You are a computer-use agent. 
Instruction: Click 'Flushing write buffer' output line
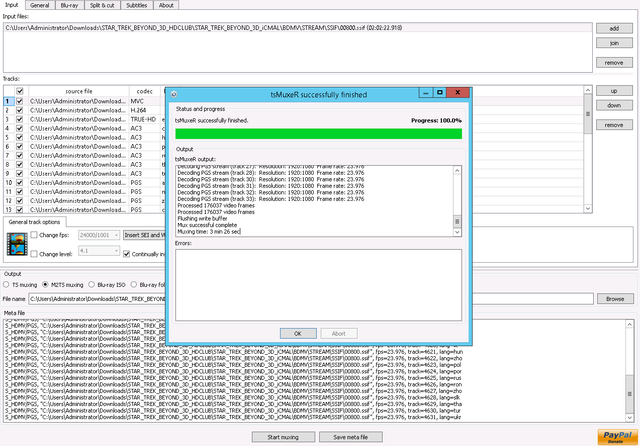202,218
